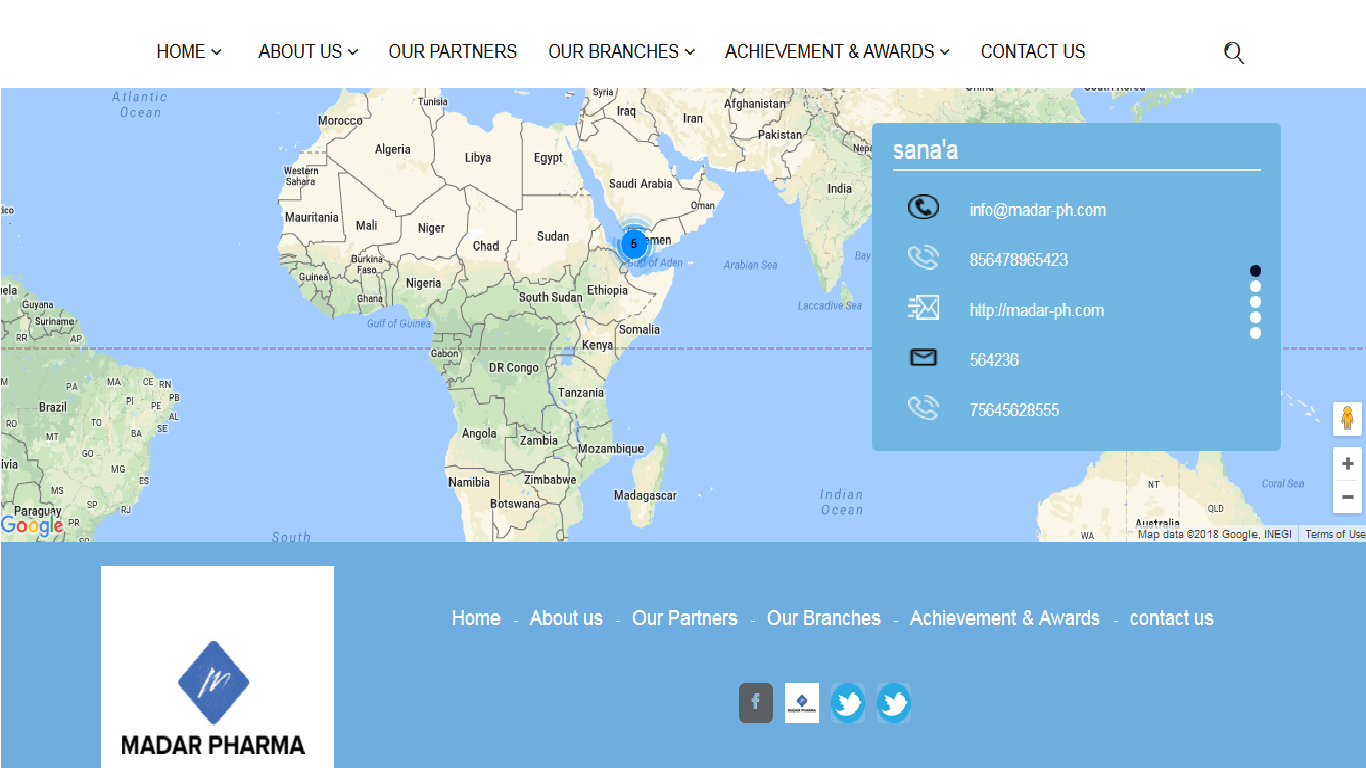Click the value 564236 in the panel
Image resolution: width=1366 pixels, height=768 pixels.
(x=994, y=360)
